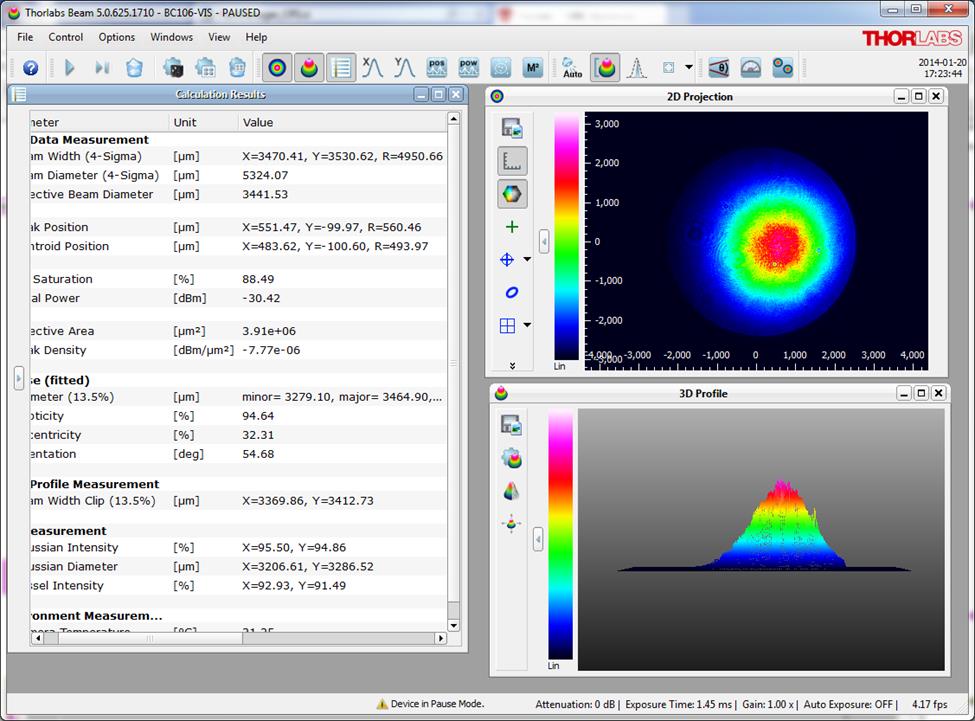The width and height of the screenshot is (975, 721).
Task: Click the blue ellipse icon in 2D Projection
Action: [512, 293]
